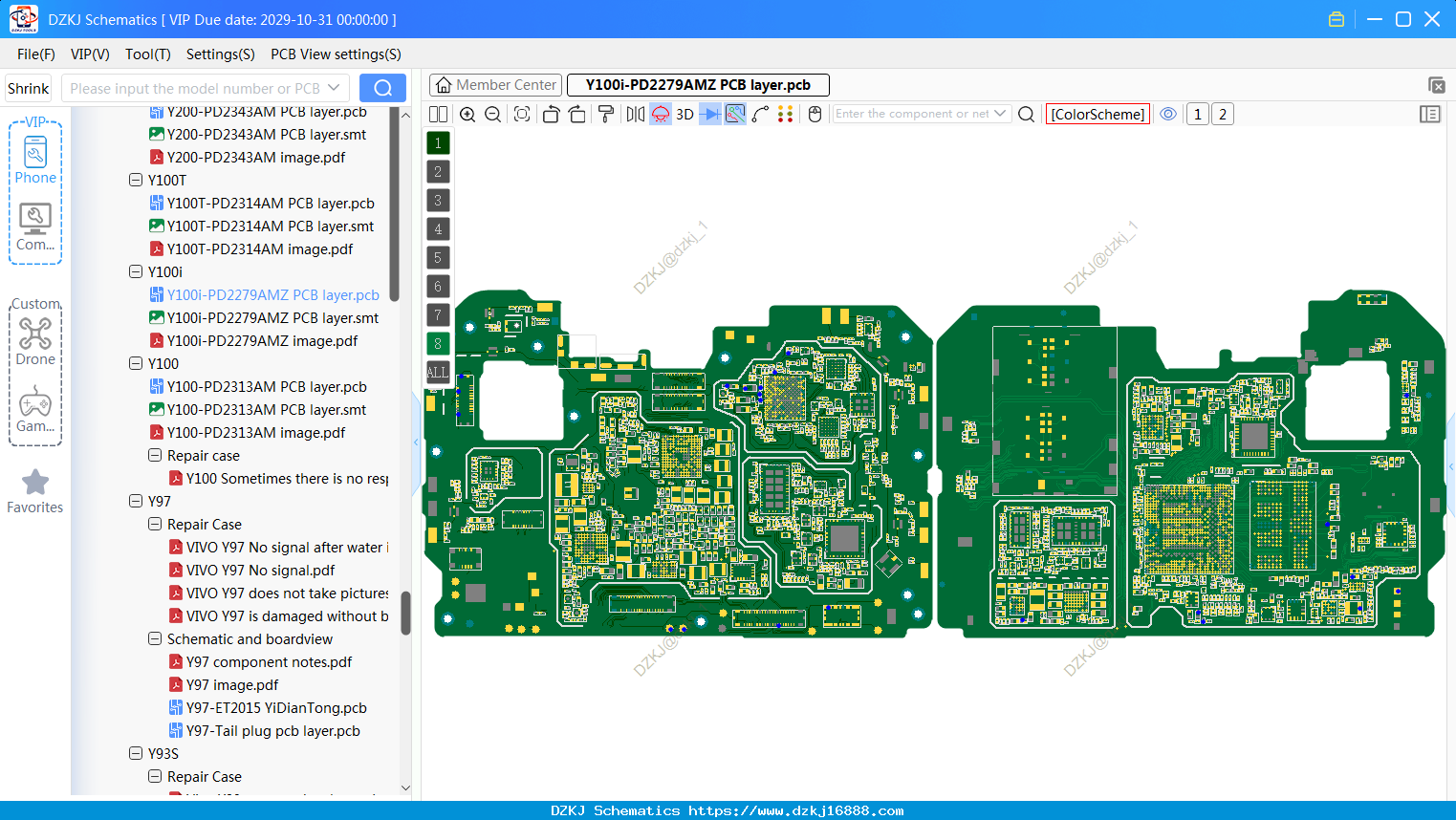Viewport: 1456px width, 820px height.
Task: Click the blue model search button
Action: point(382,88)
